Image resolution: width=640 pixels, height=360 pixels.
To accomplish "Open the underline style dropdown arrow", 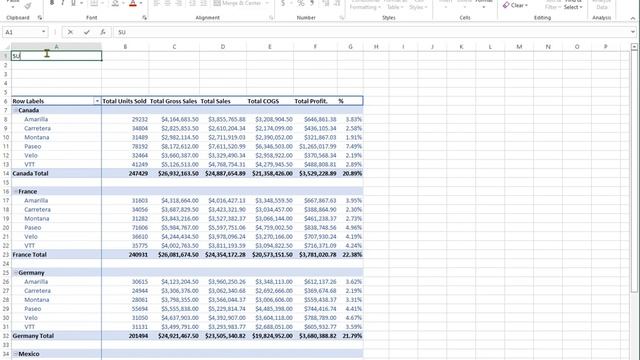I will click(x=82, y=3).
